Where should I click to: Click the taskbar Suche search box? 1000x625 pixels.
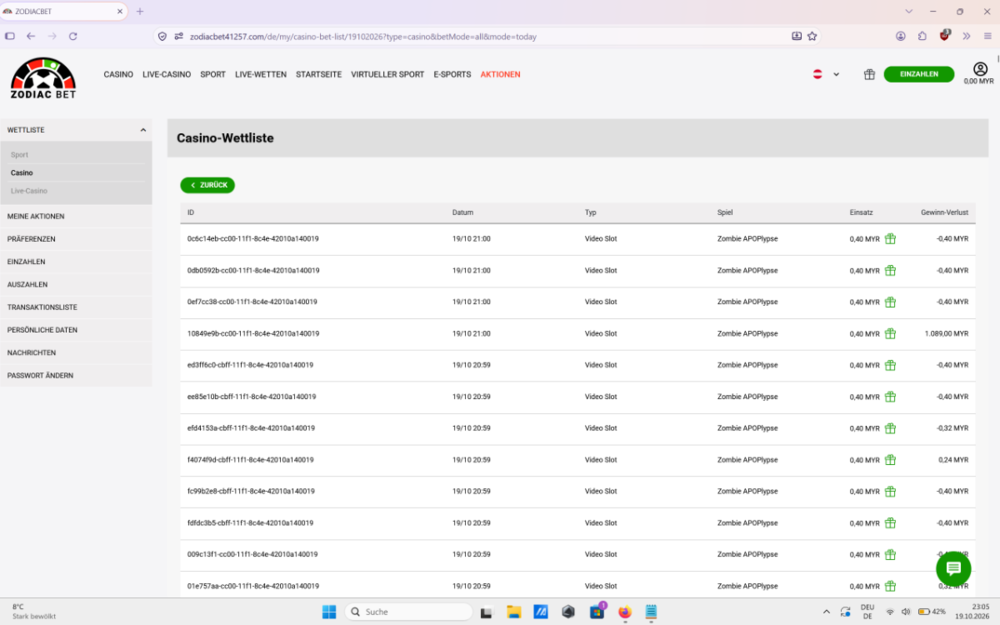(408, 612)
